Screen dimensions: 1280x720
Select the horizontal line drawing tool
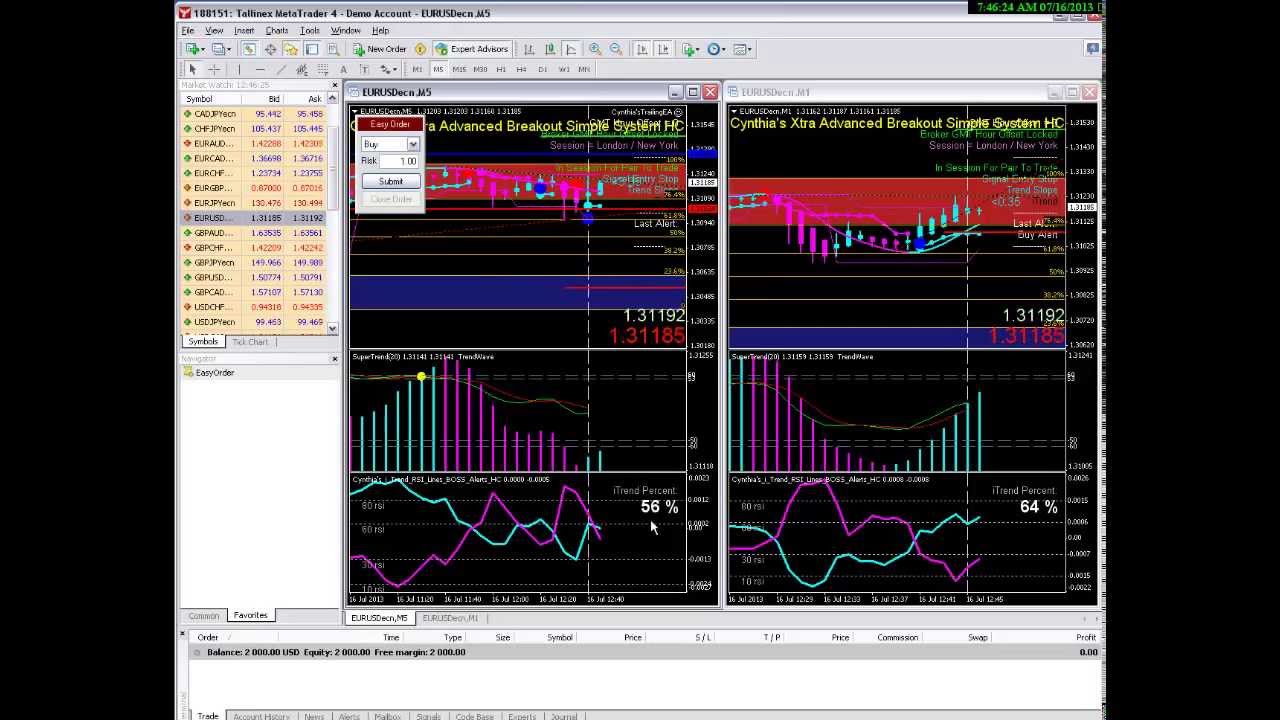pyautogui.click(x=260, y=69)
